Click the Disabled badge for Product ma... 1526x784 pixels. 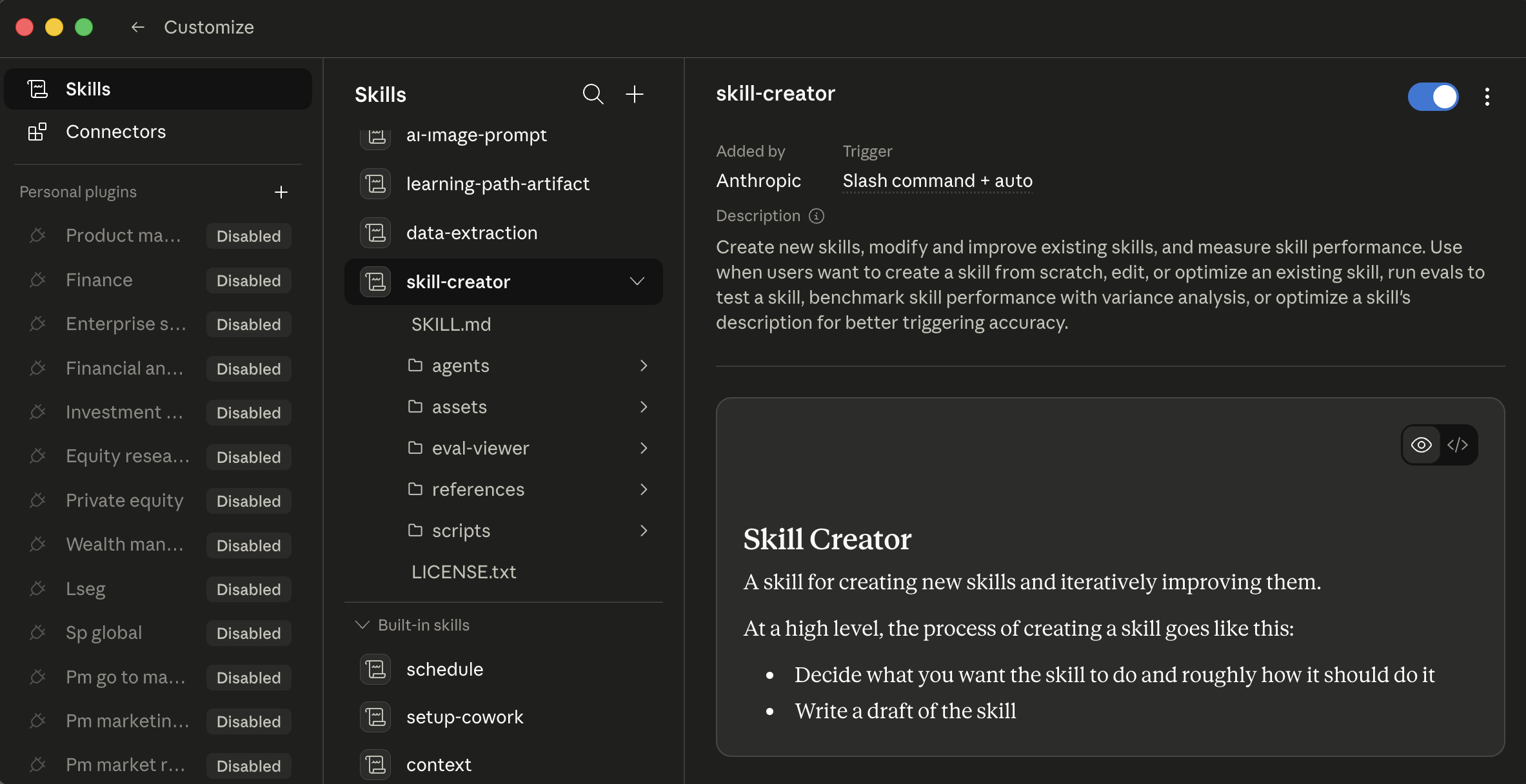click(x=249, y=236)
